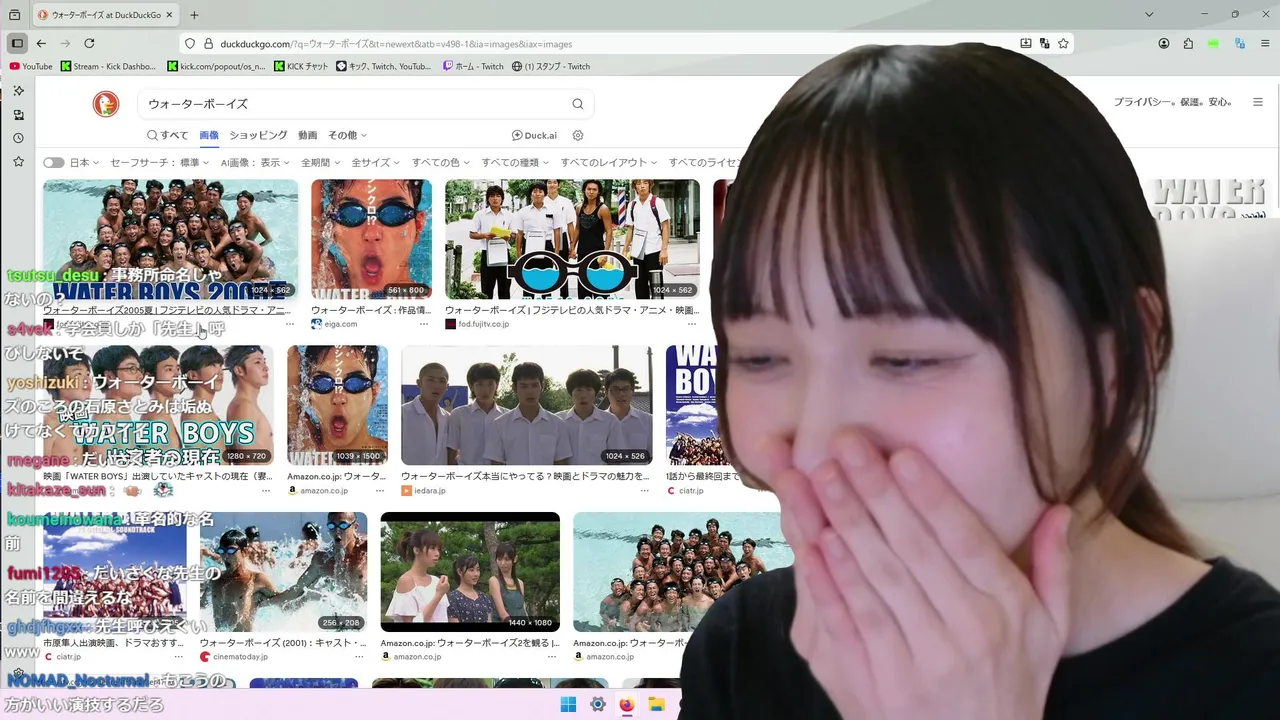1280x720 pixels.
Task: Toggle the 日本 region switch
Action: (53, 162)
